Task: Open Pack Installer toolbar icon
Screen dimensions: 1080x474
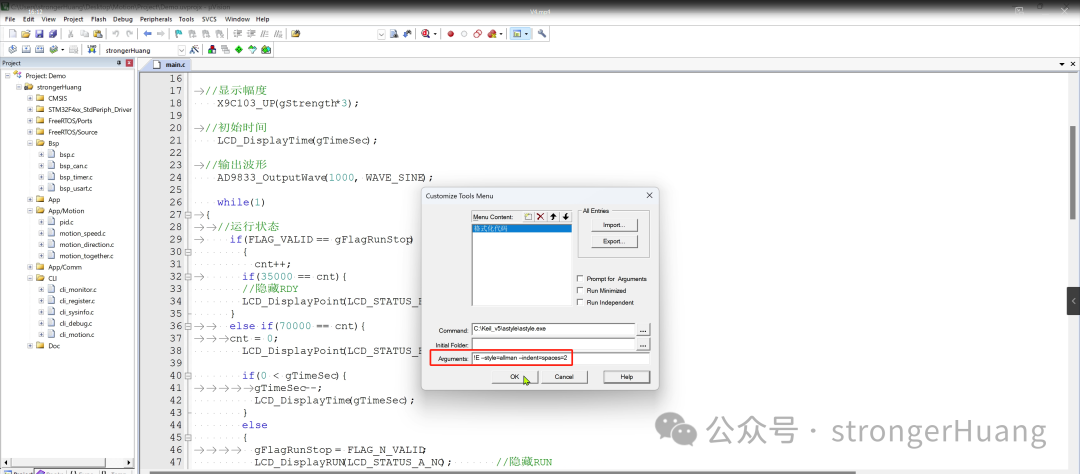Action: [266, 50]
